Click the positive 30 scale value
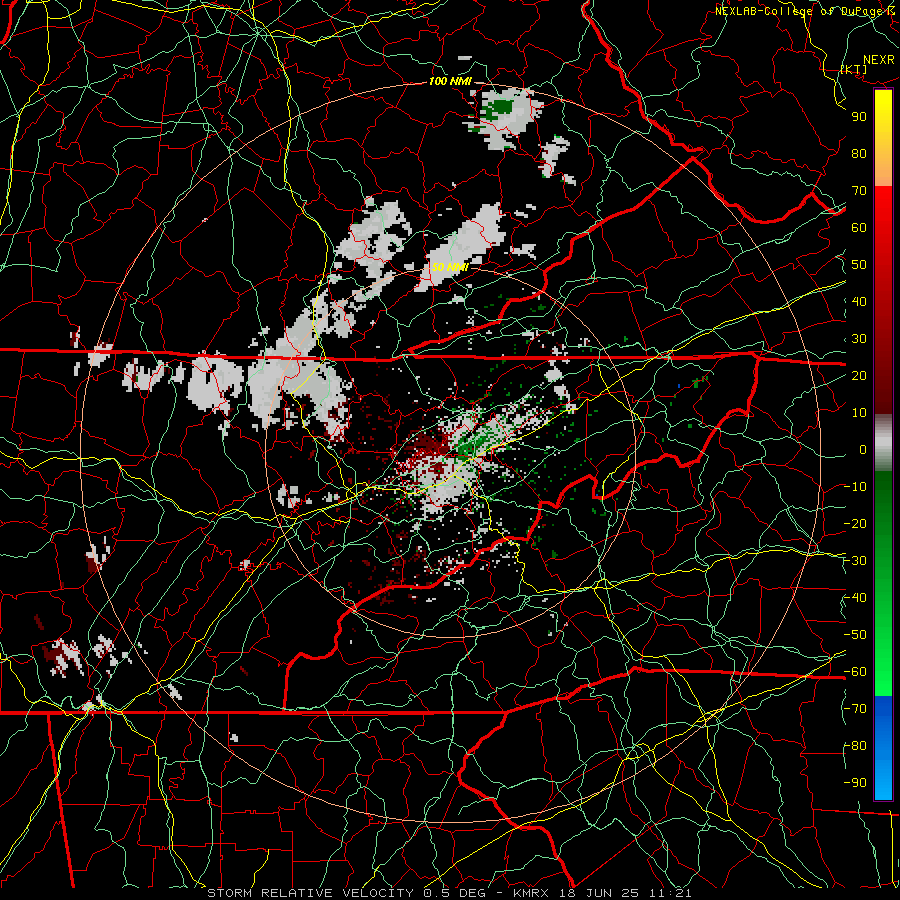Viewport: 900px width, 900px height. click(859, 339)
